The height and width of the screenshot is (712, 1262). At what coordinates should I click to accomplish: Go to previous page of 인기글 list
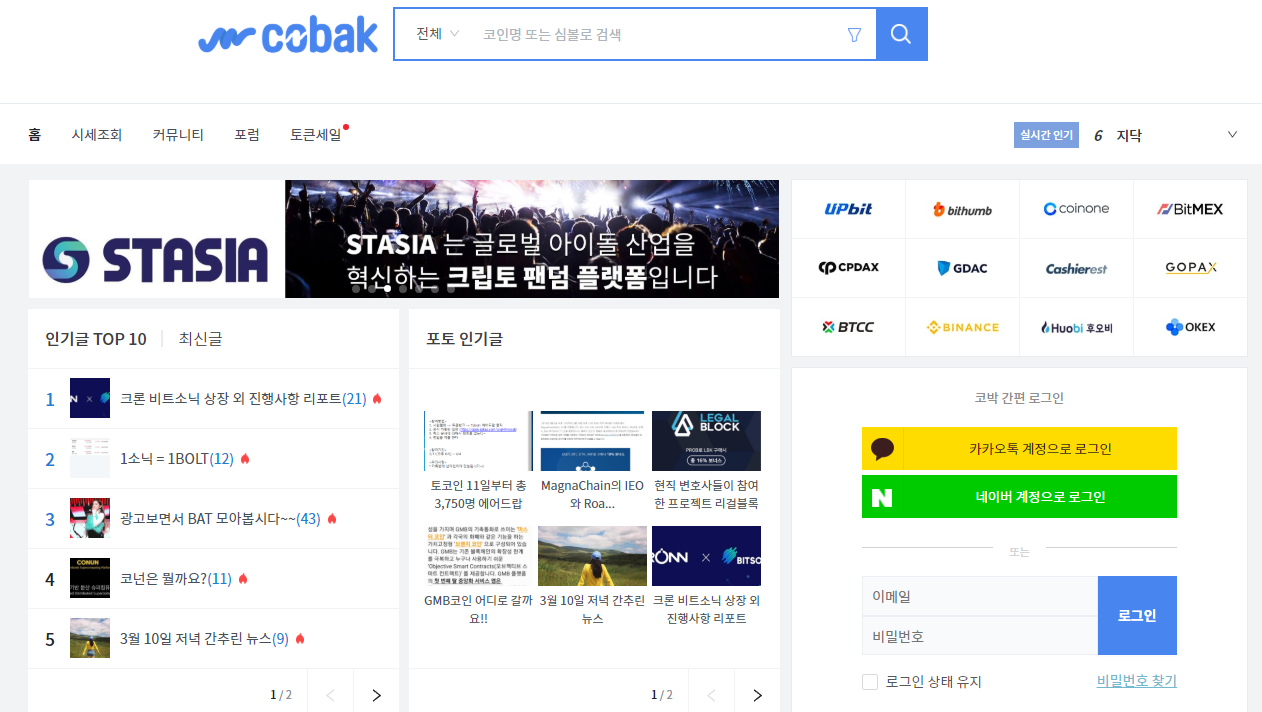331,695
